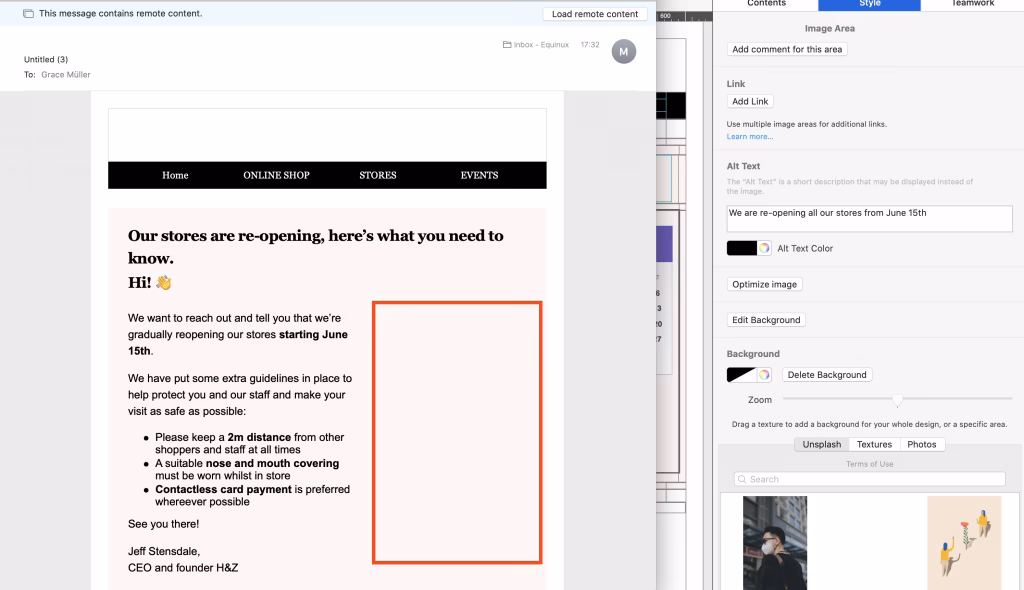Select the masked man photo thumbnail
The height and width of the screenshot is (590, 1024).
click(775, 542)
